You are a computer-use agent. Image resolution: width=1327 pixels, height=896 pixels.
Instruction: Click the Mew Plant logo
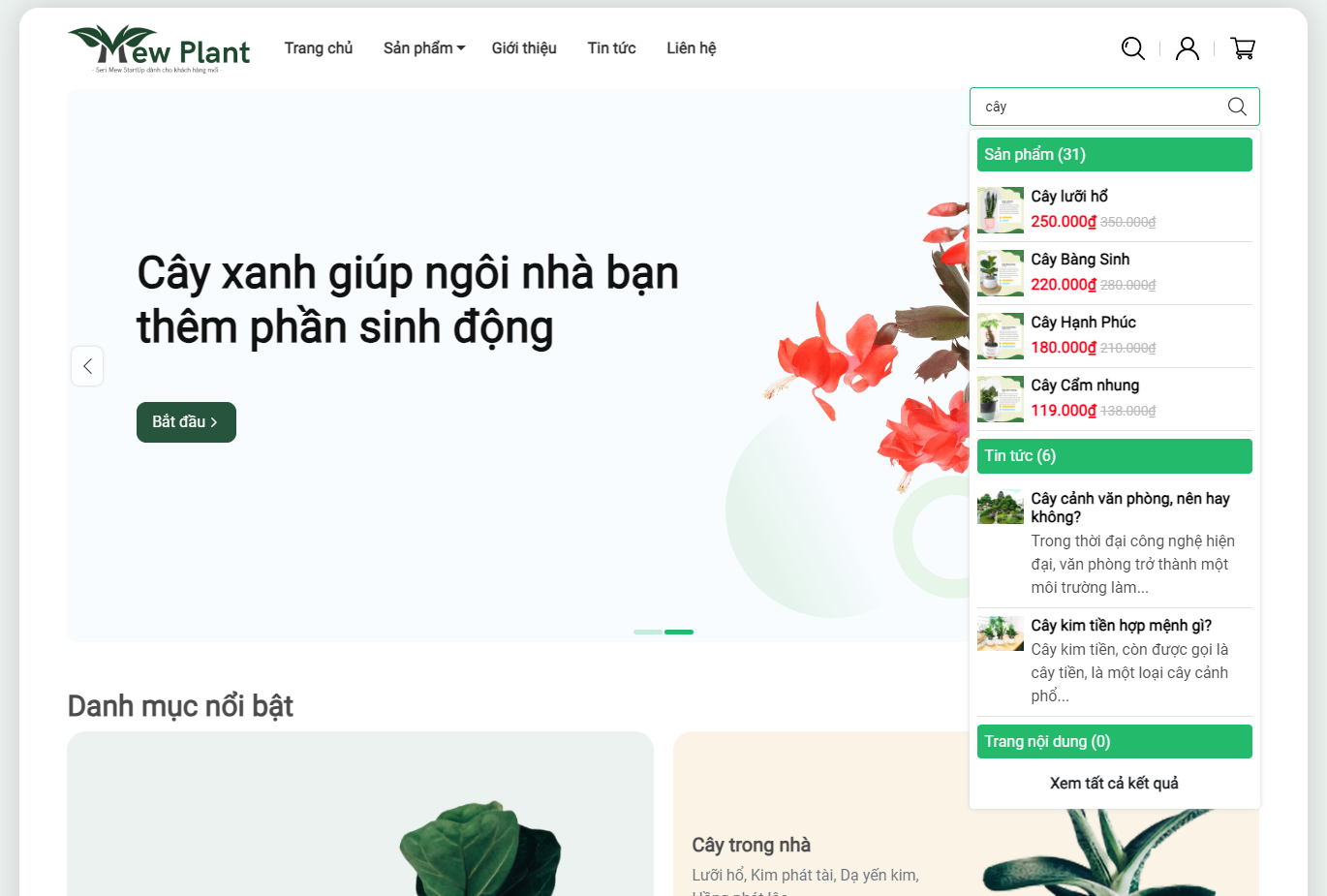click(159, 48)
